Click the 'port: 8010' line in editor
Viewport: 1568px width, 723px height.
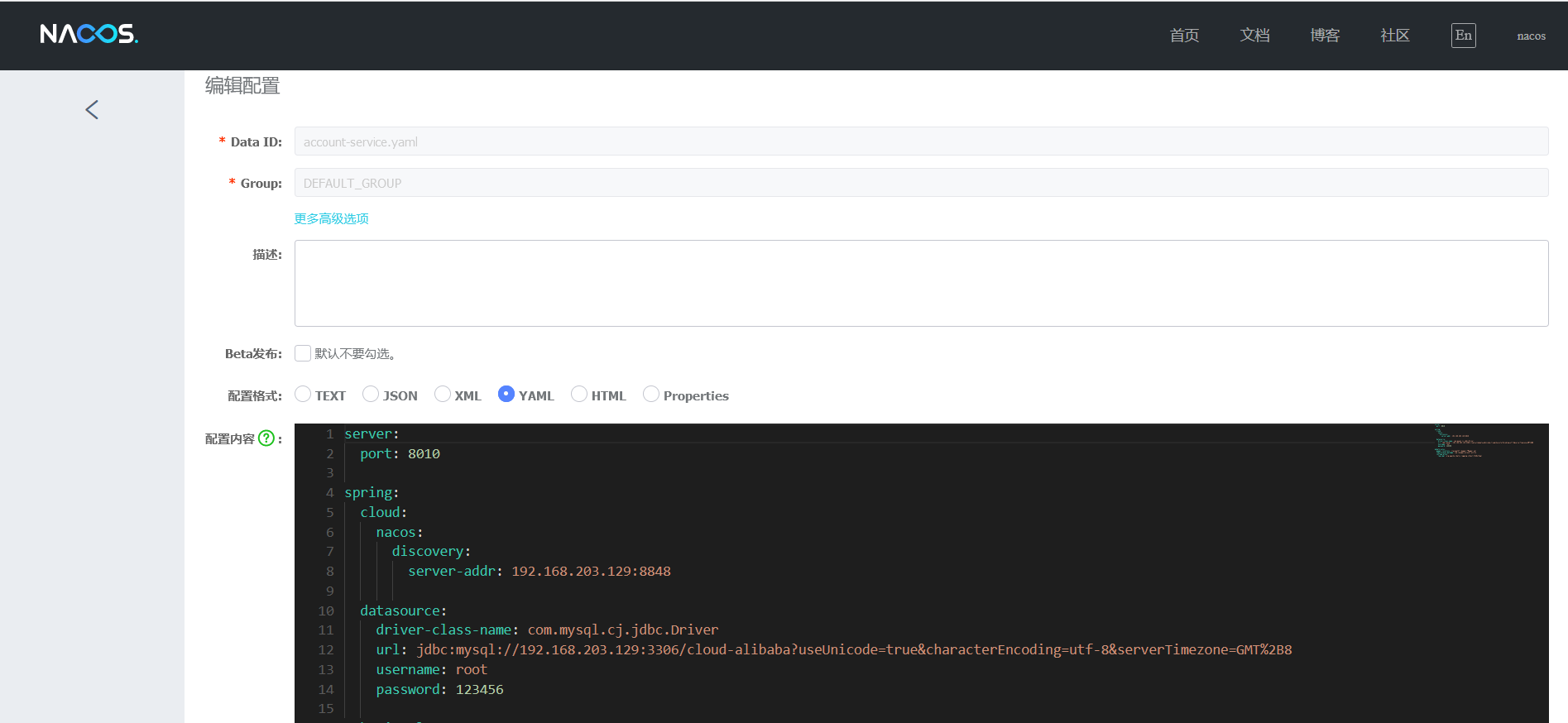(400, 453)
